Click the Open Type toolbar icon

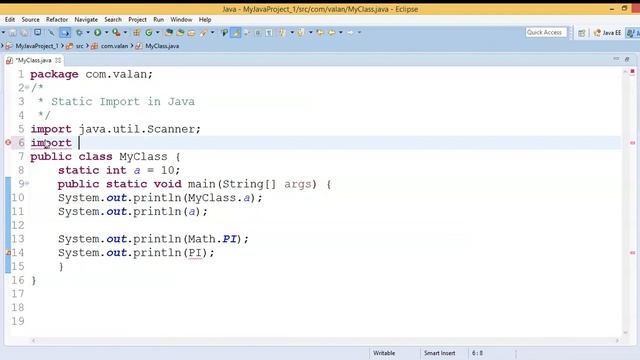point(169,33)
